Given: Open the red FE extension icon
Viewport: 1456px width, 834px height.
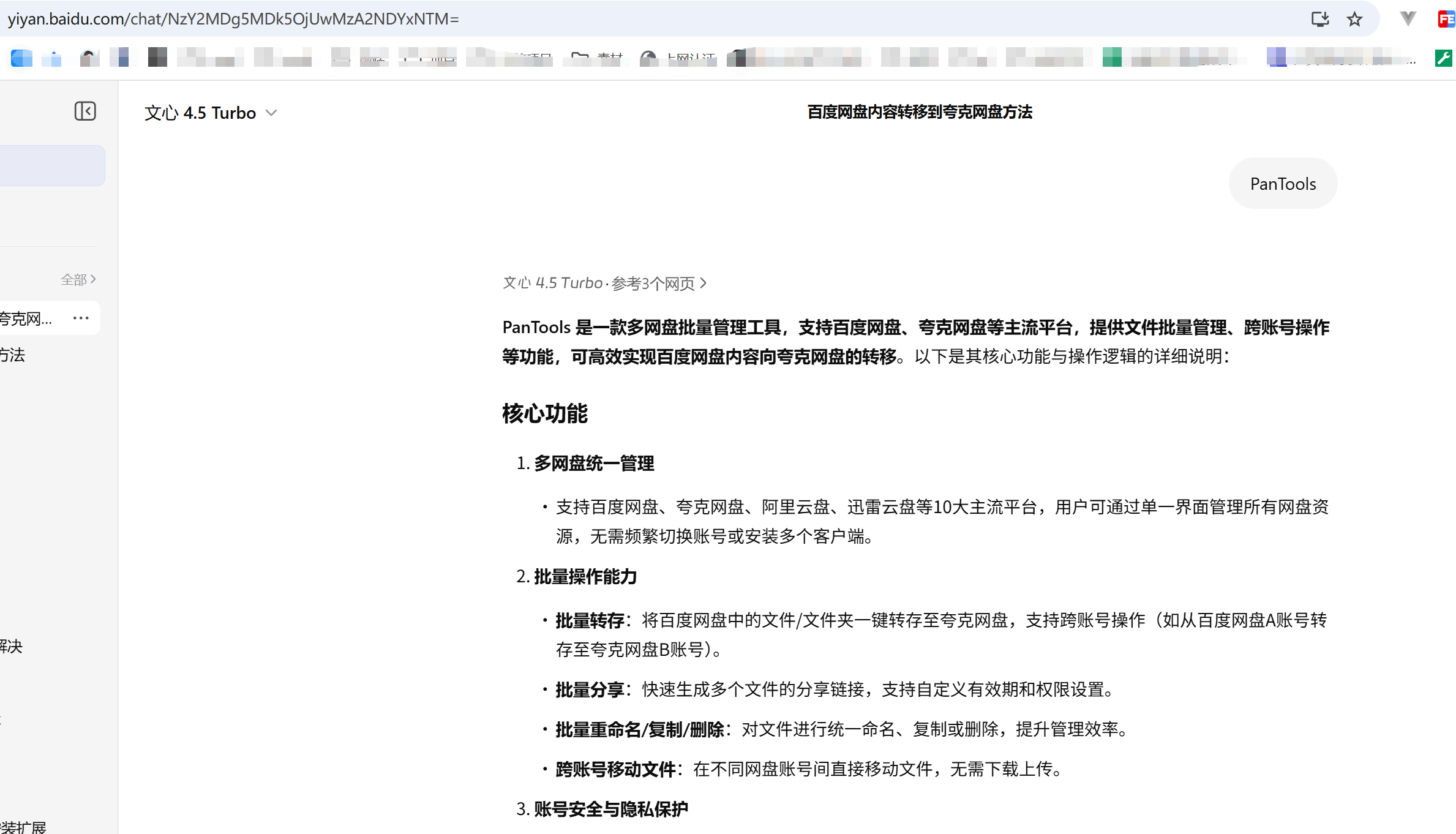Looking at the screenshot, I should pos(1446,19).
